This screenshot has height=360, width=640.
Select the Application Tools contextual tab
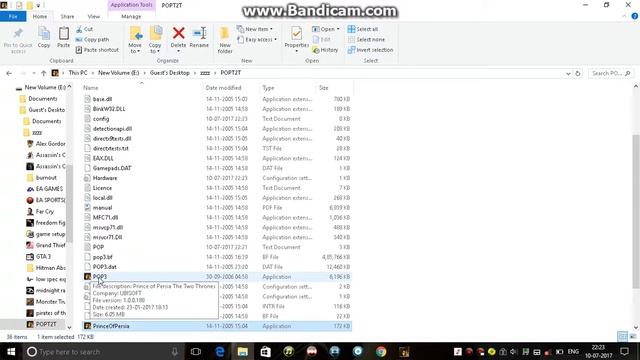click(131, 5)
